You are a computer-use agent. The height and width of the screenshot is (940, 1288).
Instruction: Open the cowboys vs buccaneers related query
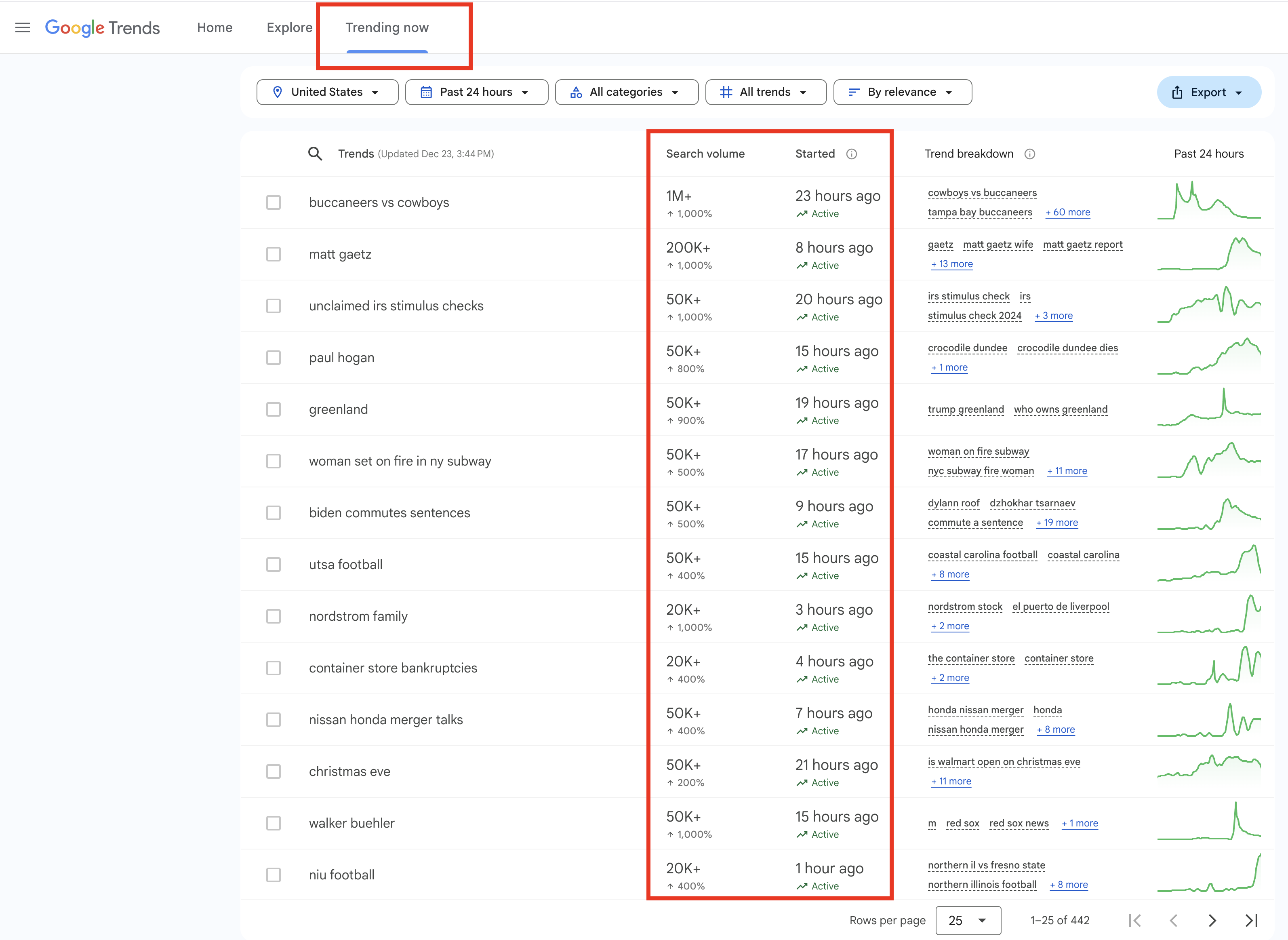(x=983, y=193)
